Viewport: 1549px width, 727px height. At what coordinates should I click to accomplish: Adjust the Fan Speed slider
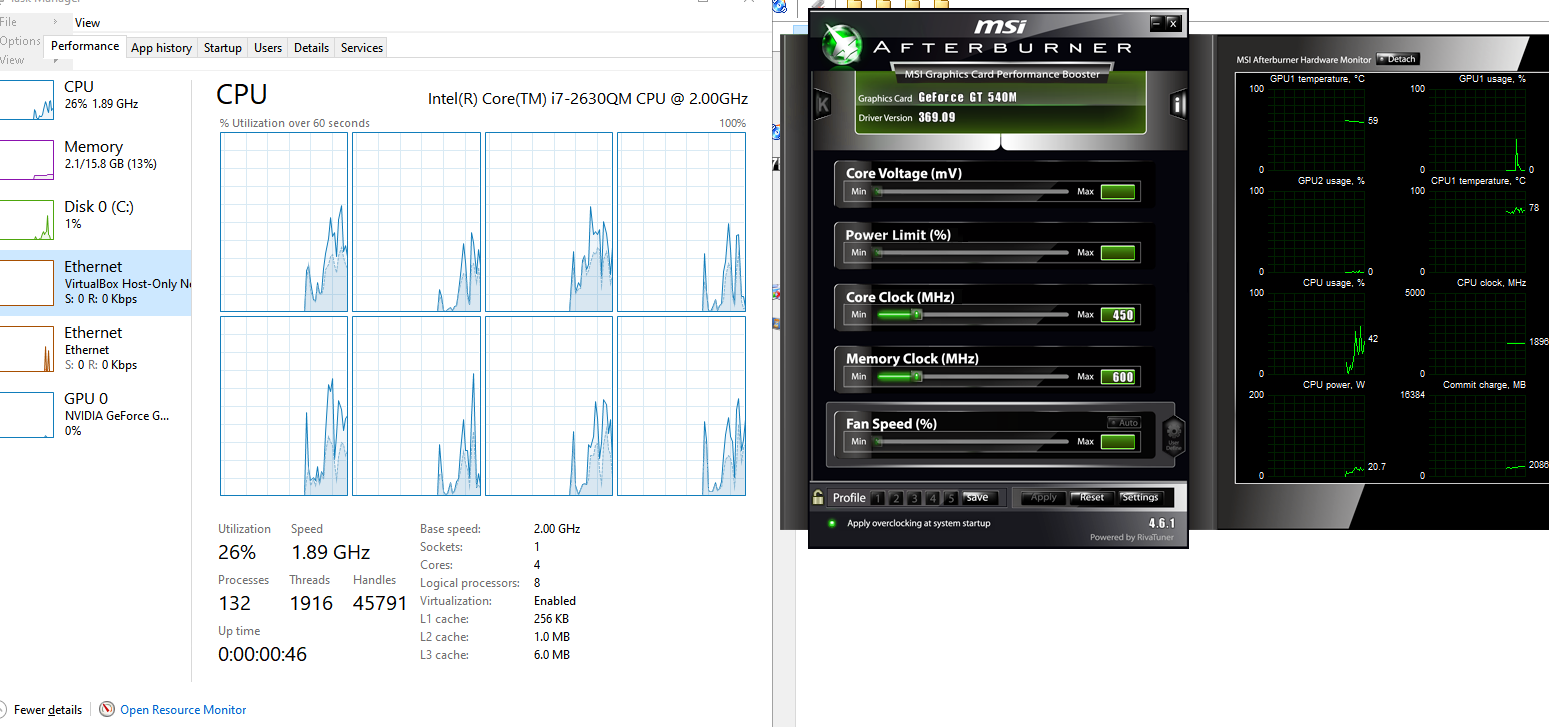point(971,441)
